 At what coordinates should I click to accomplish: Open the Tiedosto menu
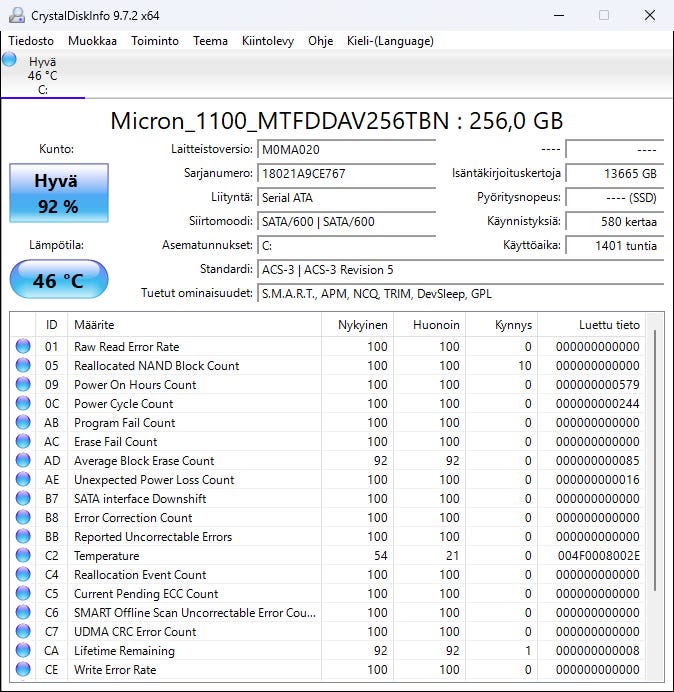click(33, 41)
